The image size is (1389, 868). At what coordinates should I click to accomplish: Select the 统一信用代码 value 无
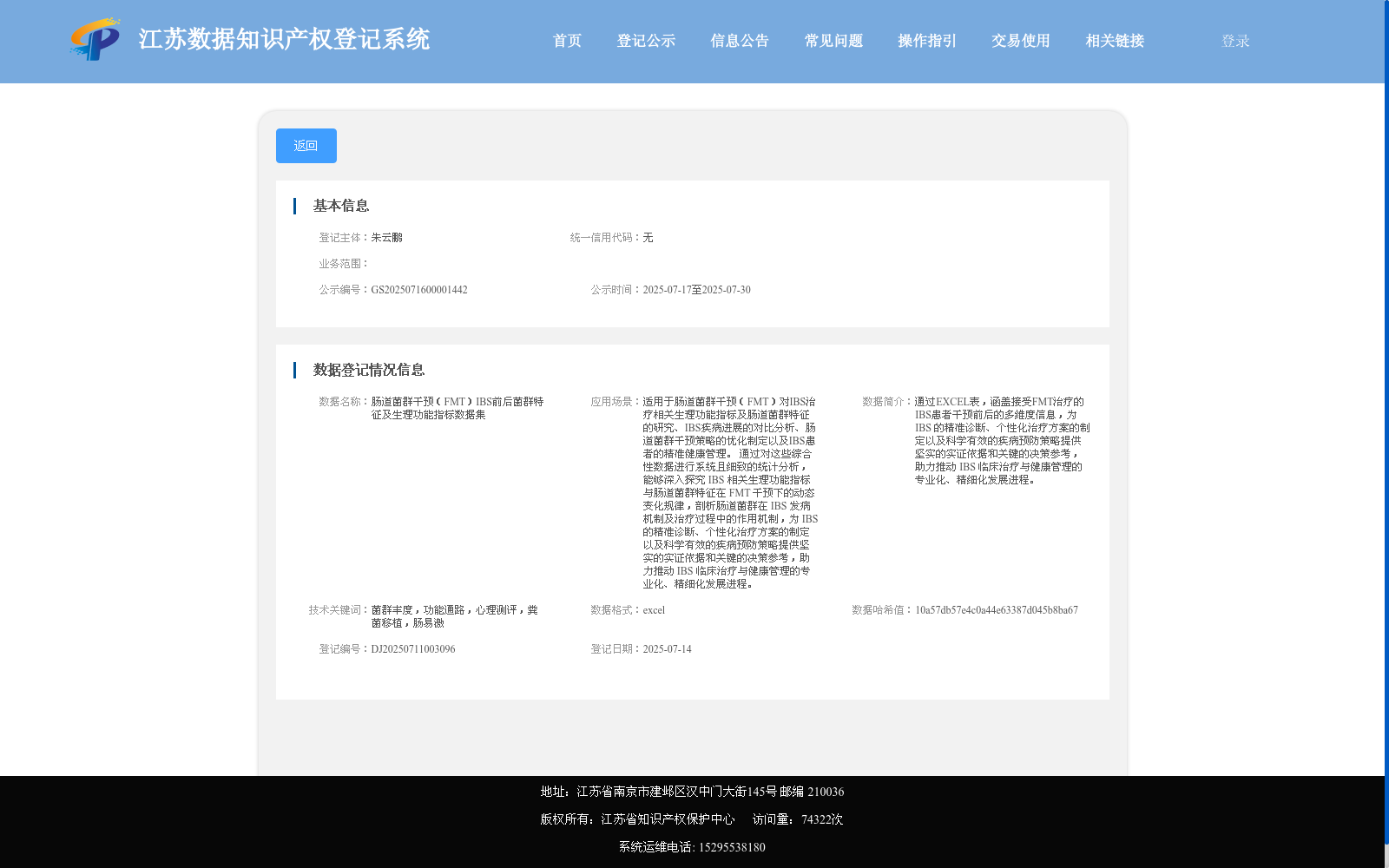(x=648, y=238)
